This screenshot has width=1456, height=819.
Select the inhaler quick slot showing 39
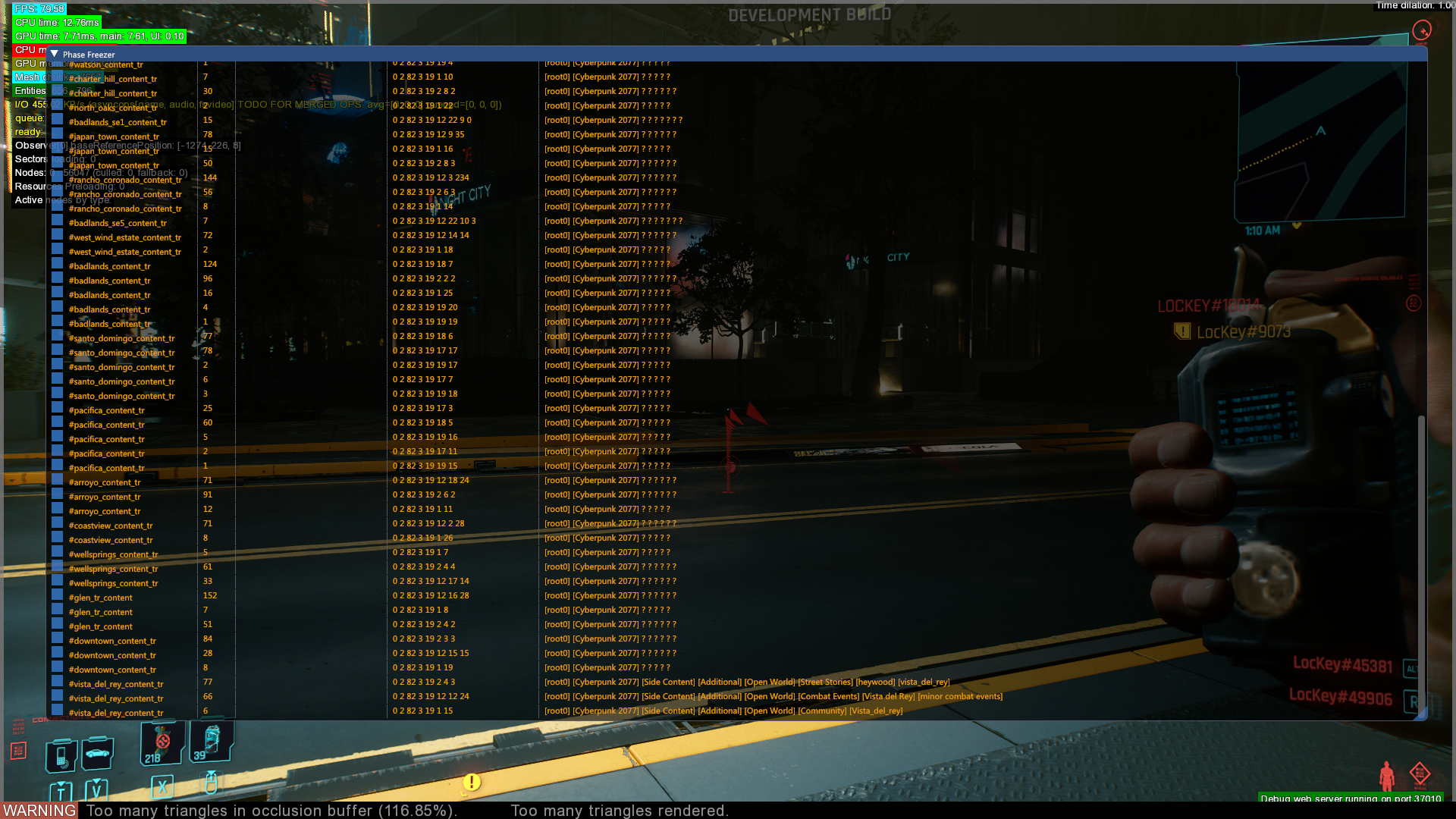[x=210, y=741]
